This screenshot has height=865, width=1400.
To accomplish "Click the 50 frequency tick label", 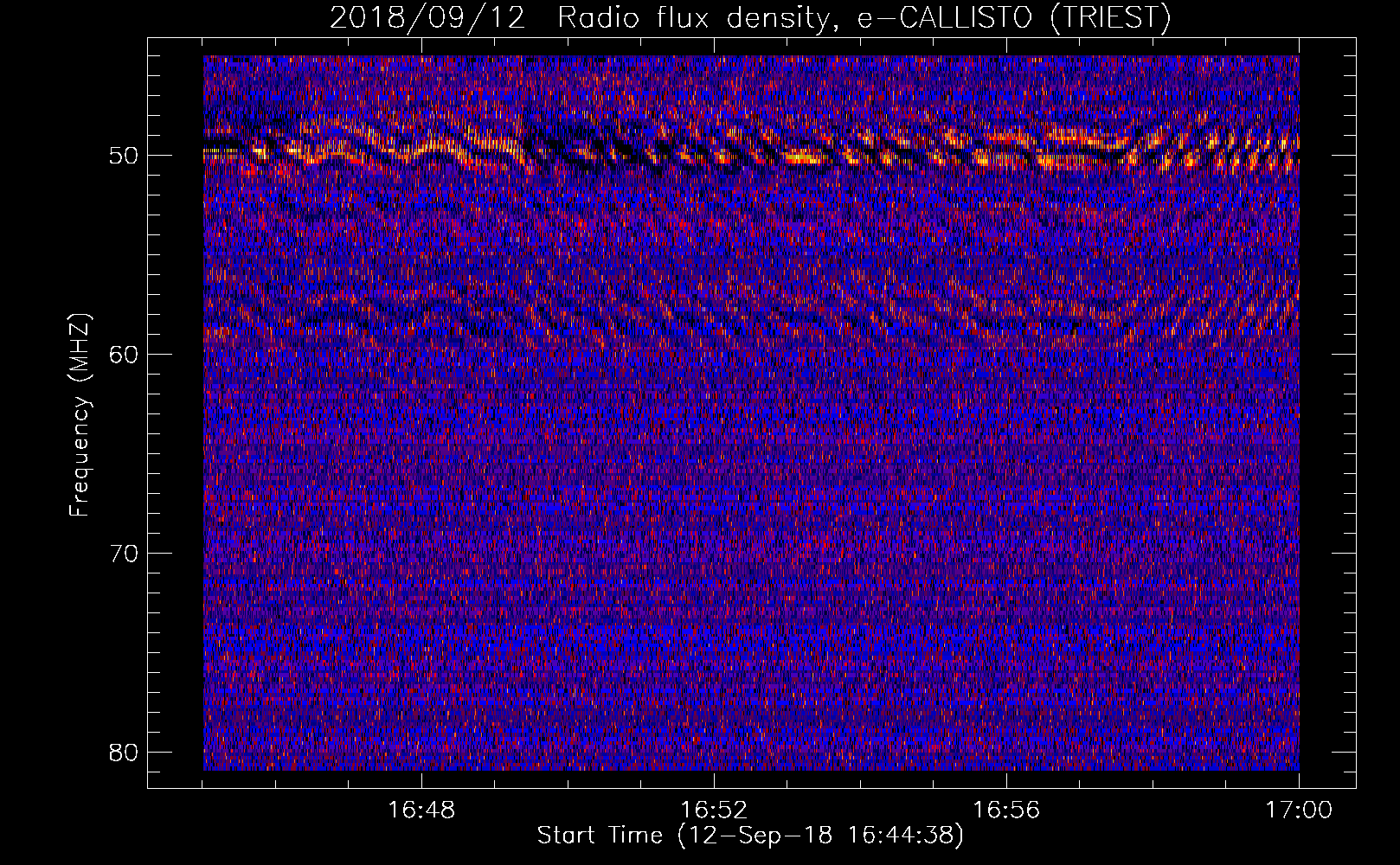I will point(125,156).
